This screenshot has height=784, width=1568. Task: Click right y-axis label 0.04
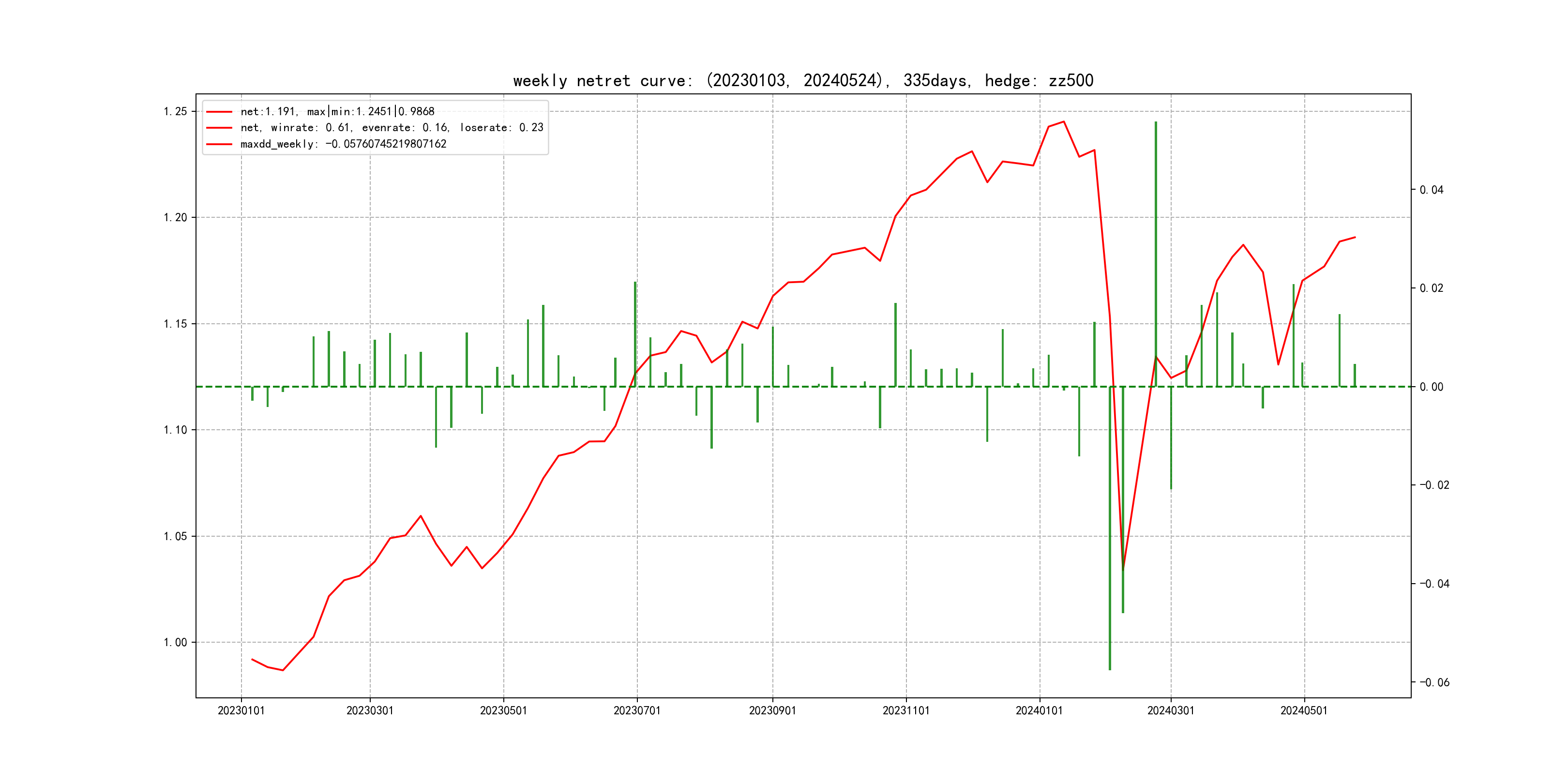pos(1432,190)
